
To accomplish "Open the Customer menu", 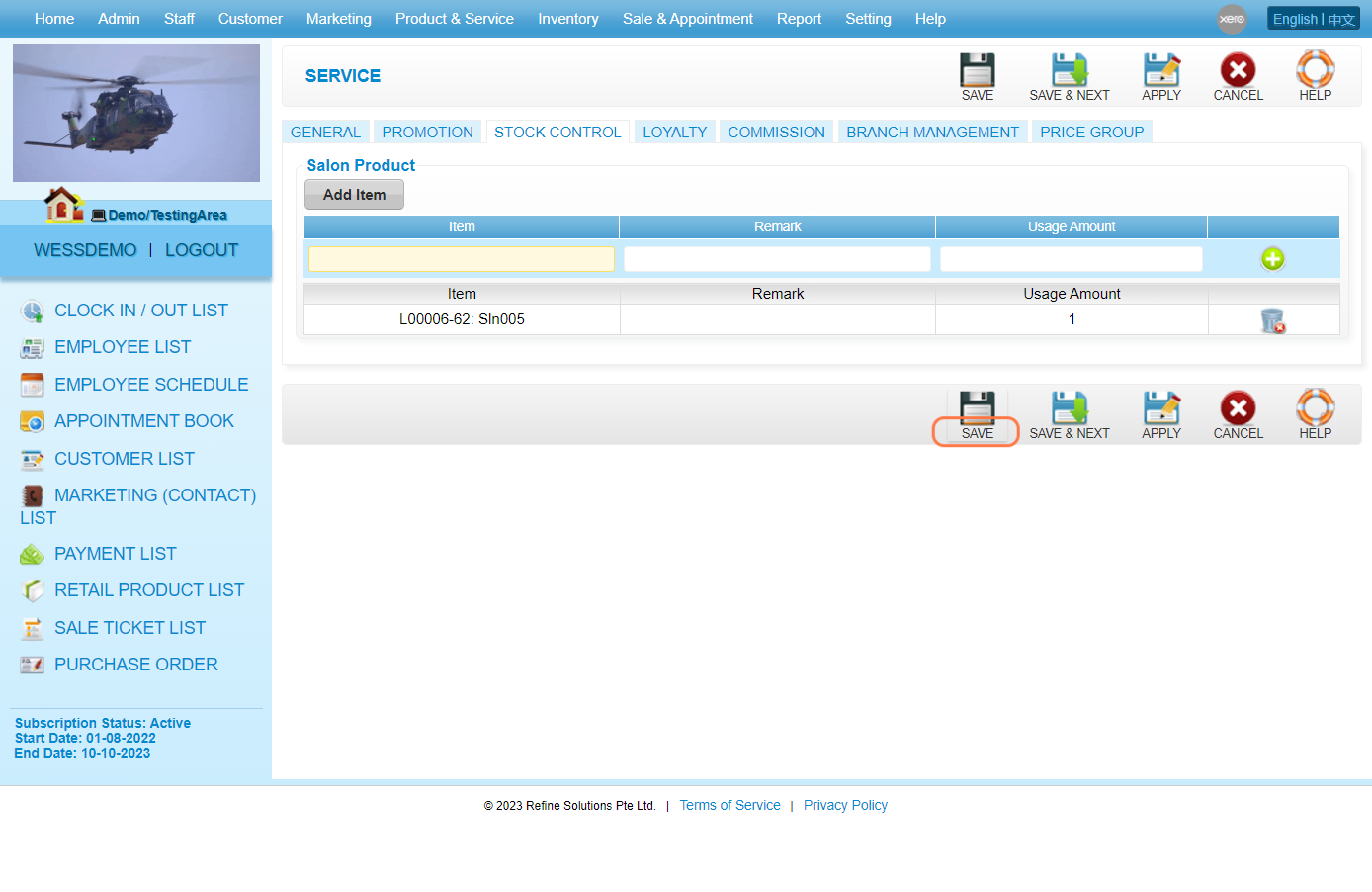I will (x=250, y=19).
